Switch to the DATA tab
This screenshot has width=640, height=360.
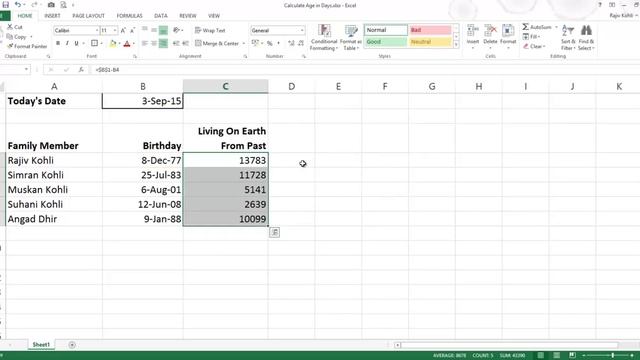[x=161, y=16]
